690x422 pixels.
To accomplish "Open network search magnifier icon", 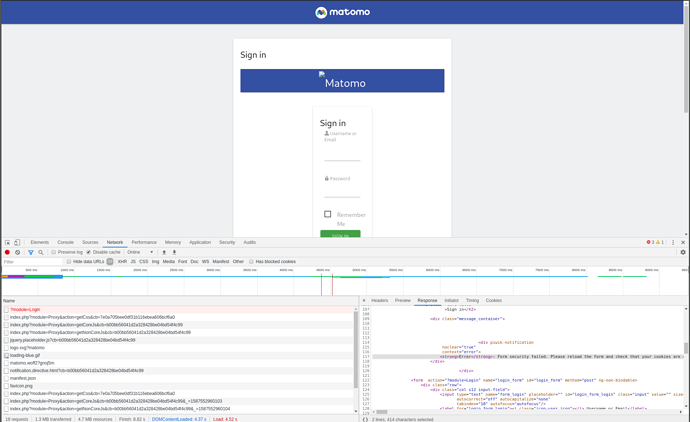I will tap(41, 252).
